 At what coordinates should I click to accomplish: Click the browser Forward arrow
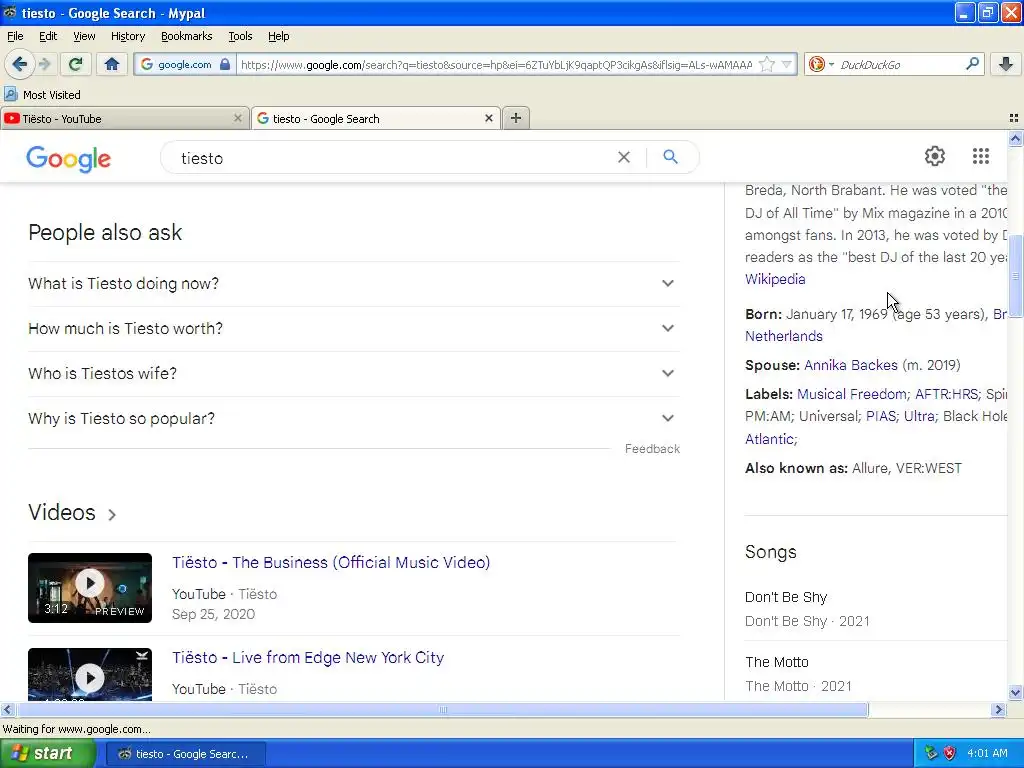44,64
